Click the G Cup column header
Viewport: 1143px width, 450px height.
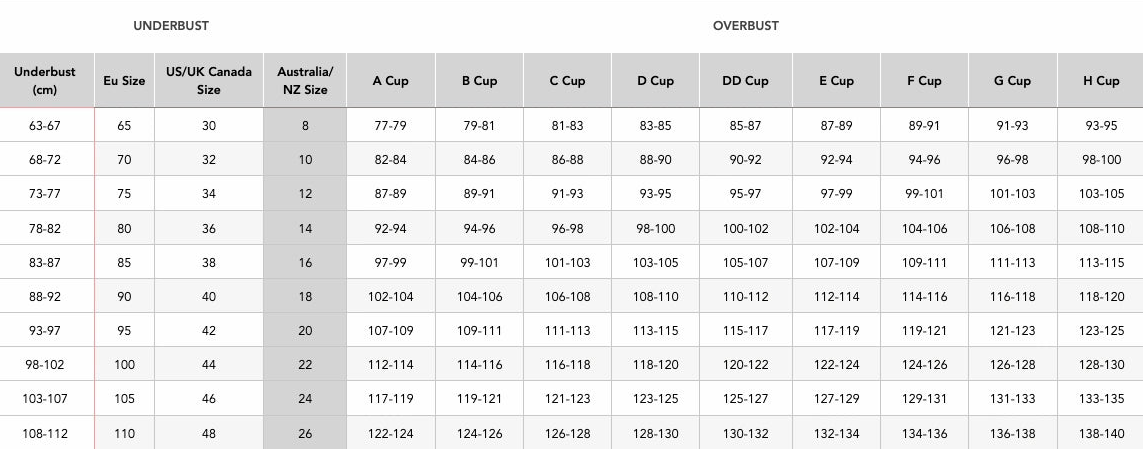1012,81
